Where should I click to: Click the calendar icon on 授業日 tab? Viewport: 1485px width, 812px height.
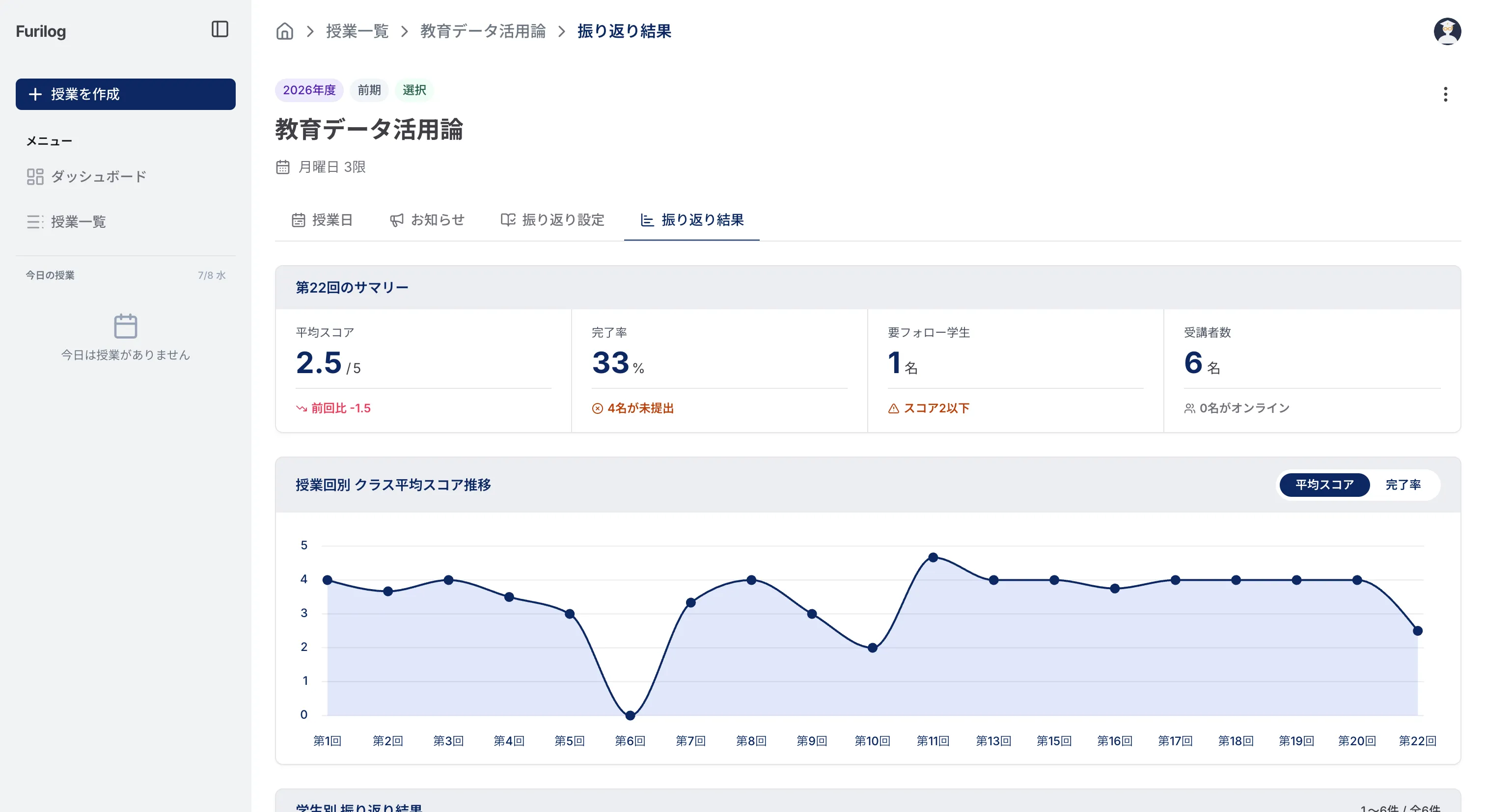point(298,220)
